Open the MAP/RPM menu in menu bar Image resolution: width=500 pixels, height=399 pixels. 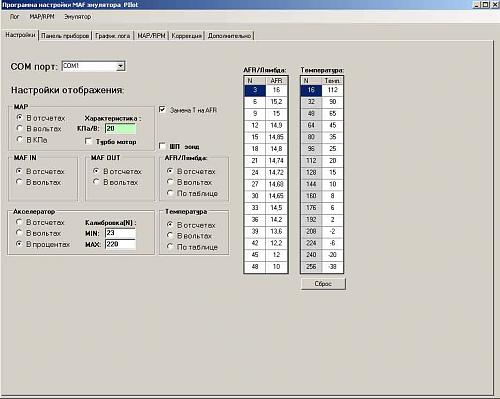coord(42,16)
